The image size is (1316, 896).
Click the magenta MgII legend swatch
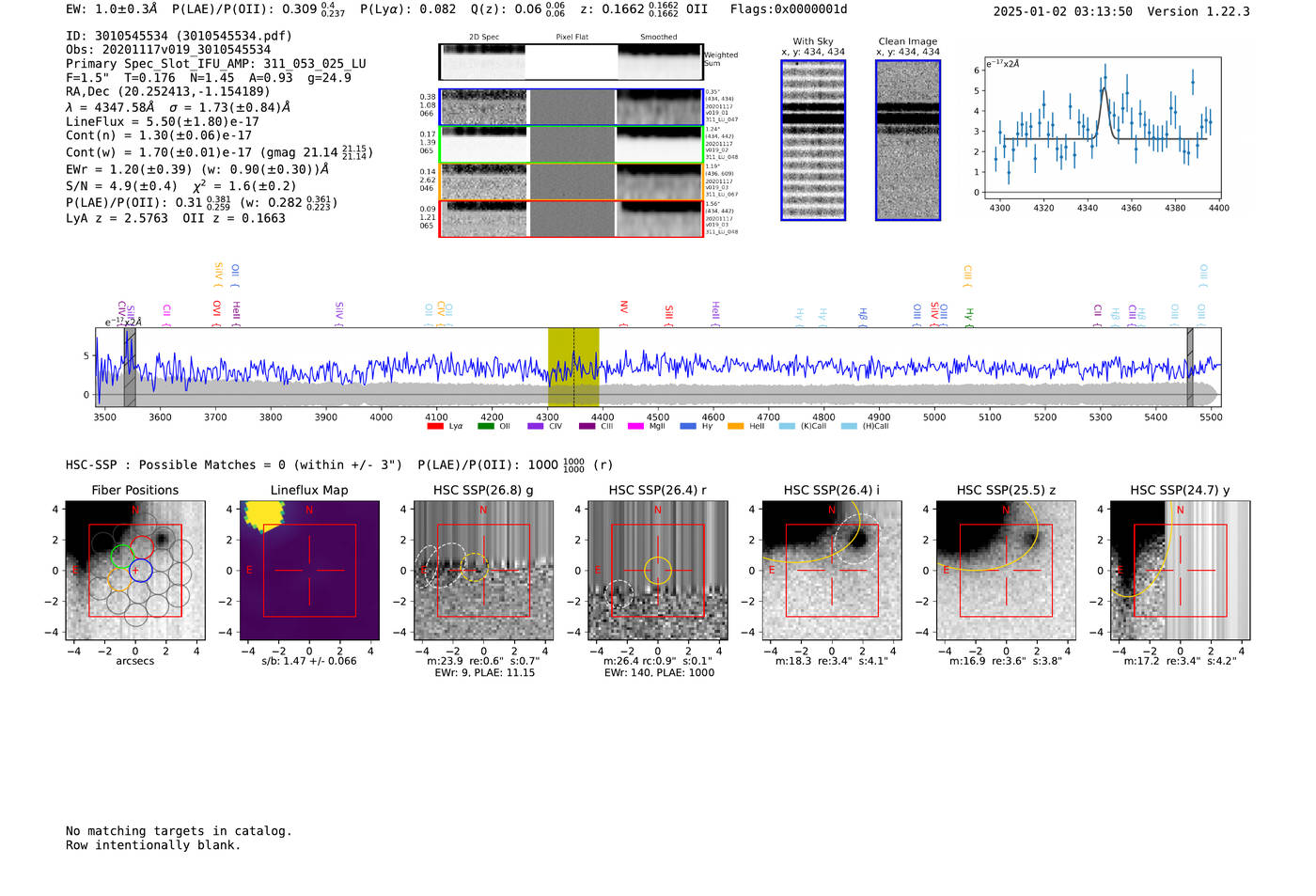tap(635, 426)
